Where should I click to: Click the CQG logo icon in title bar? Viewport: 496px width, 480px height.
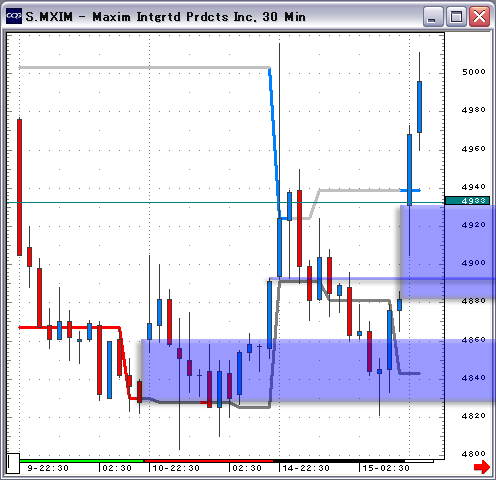(x=14, y=16)
